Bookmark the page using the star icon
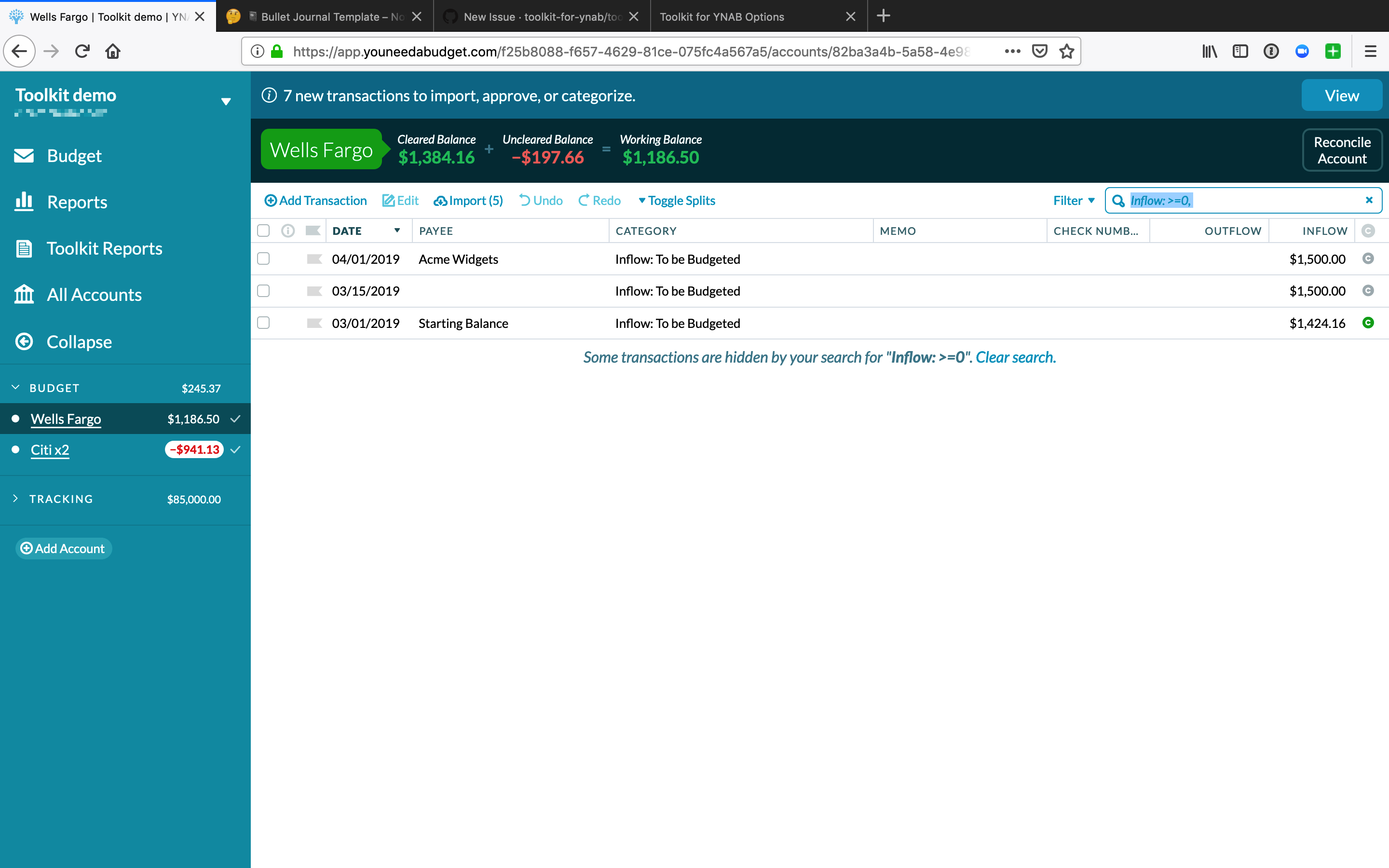Screen dimensions: 1389x868 point(1066,51)
